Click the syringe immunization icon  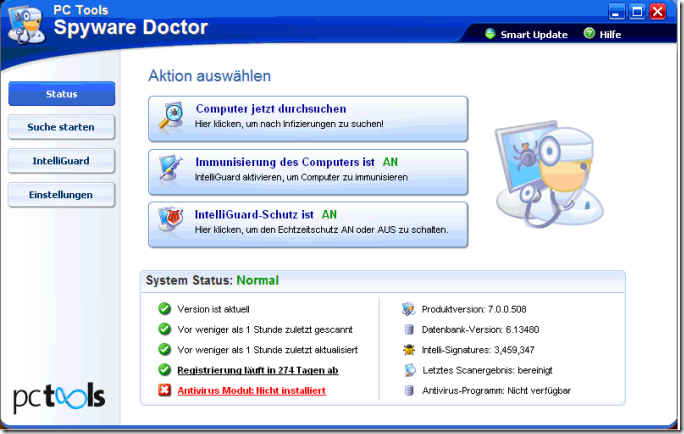171,169
